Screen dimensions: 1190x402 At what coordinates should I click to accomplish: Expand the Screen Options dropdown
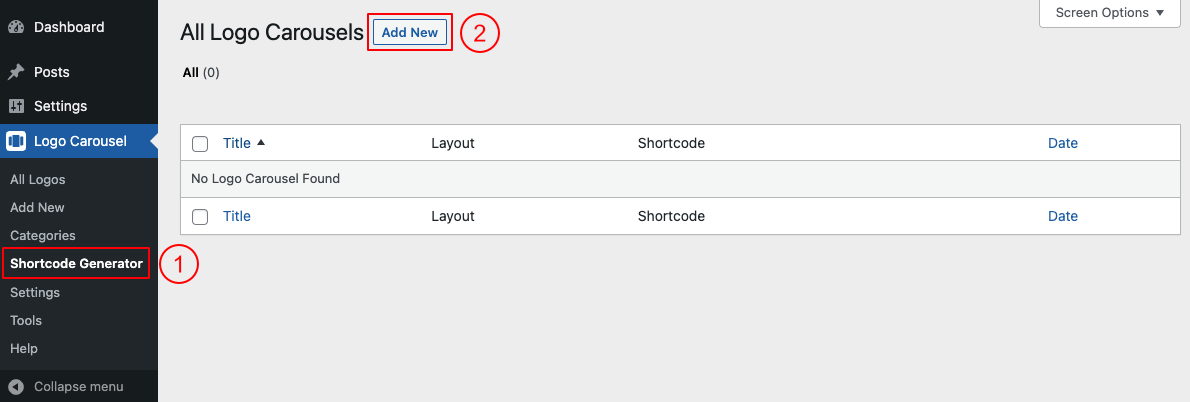[1110, 13]
